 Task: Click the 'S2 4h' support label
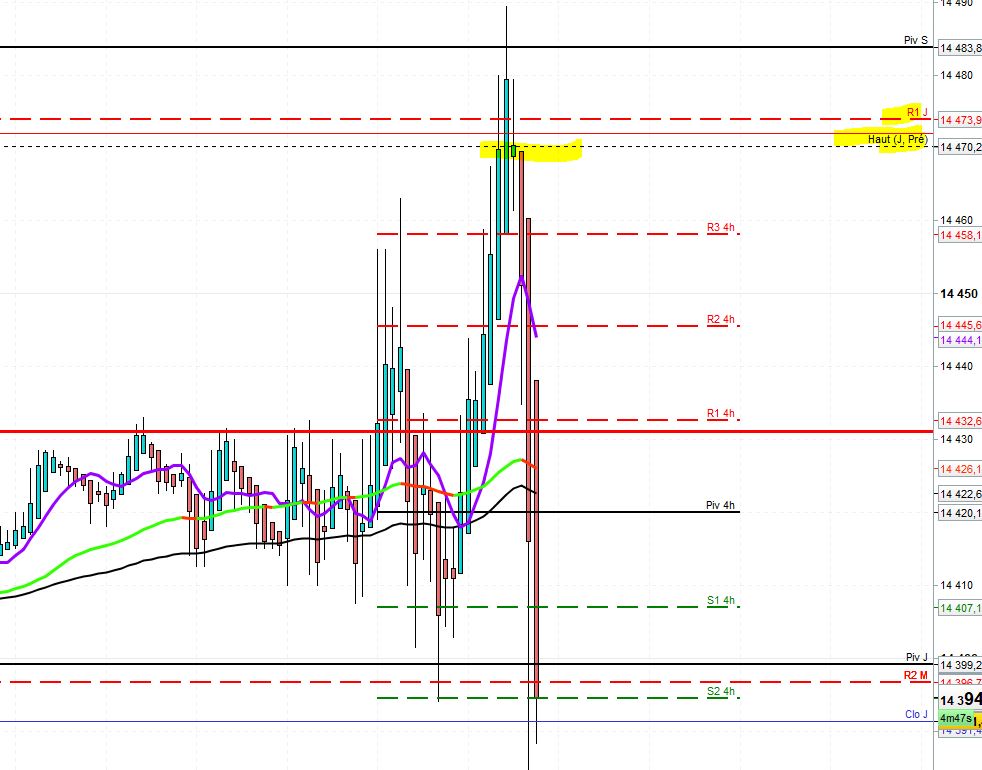tap(721, 692)
